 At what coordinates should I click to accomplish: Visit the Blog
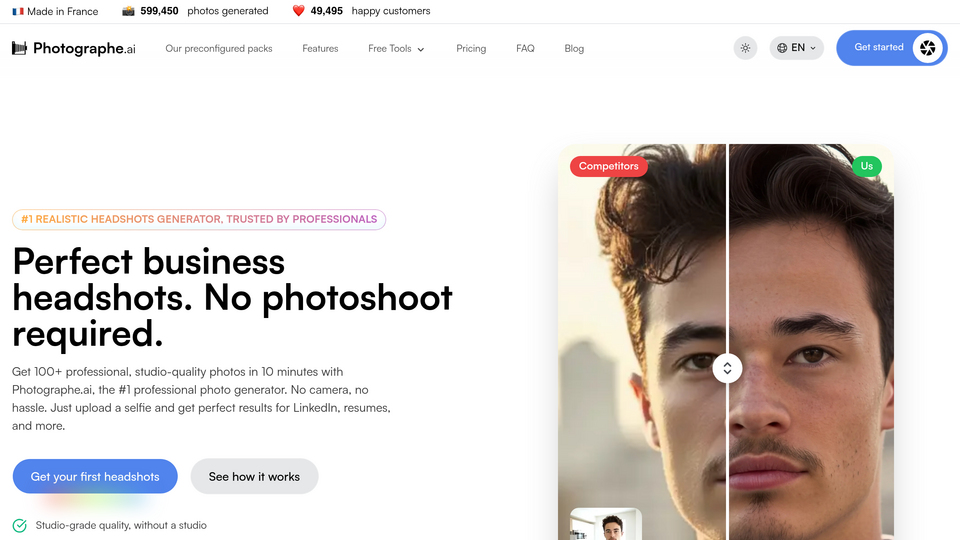pyautogui.click(x=574, y=48)
